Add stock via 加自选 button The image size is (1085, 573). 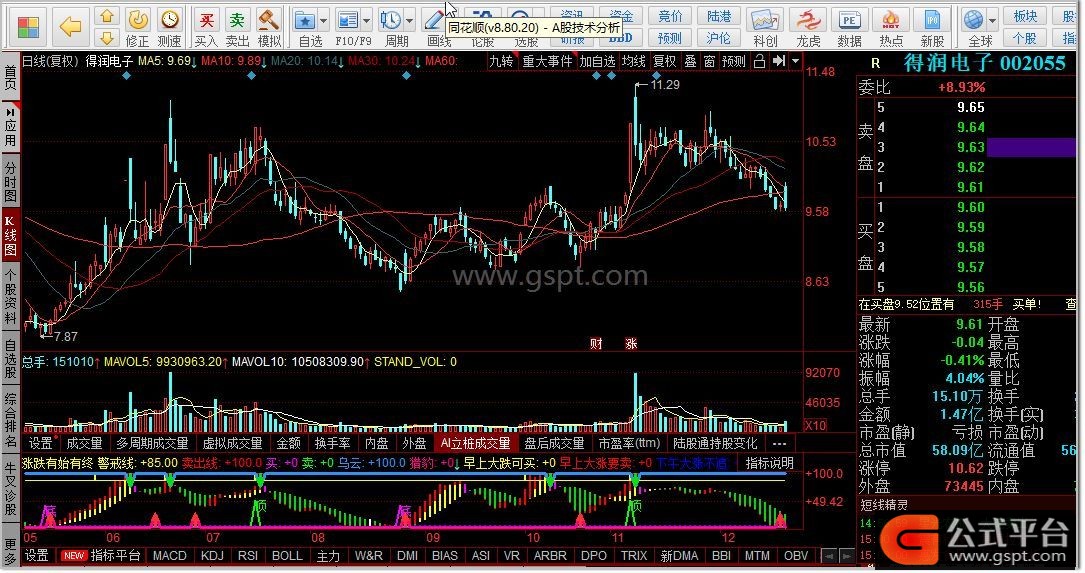597,62
